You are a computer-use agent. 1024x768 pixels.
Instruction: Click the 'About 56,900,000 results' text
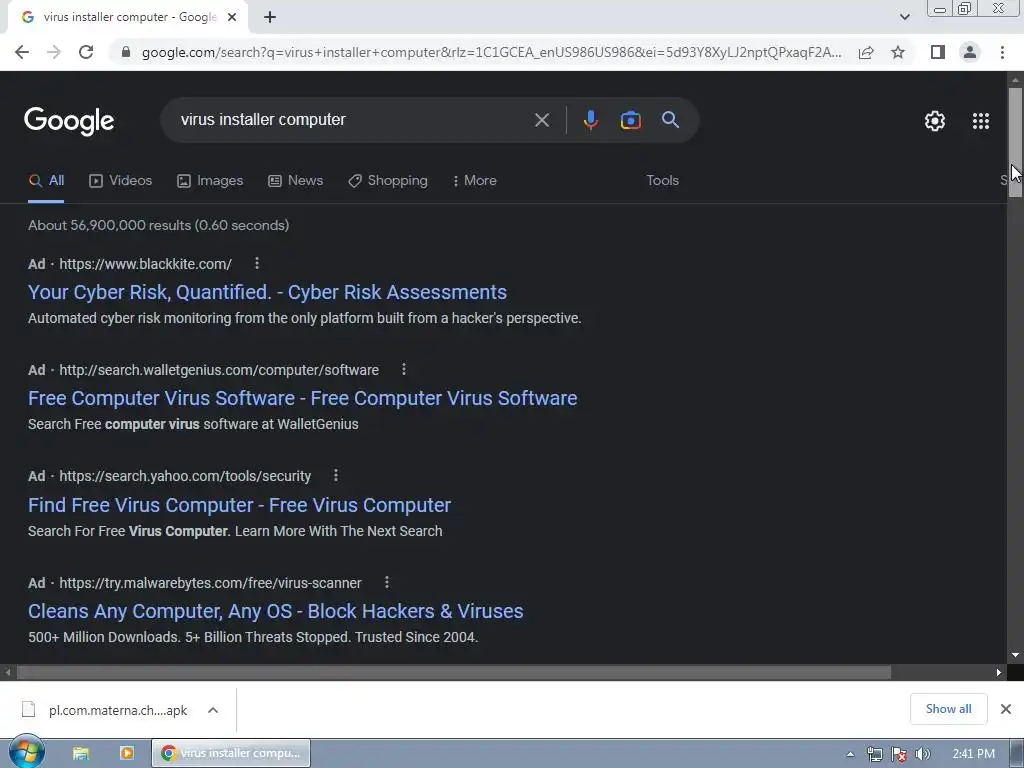[159, 225]
